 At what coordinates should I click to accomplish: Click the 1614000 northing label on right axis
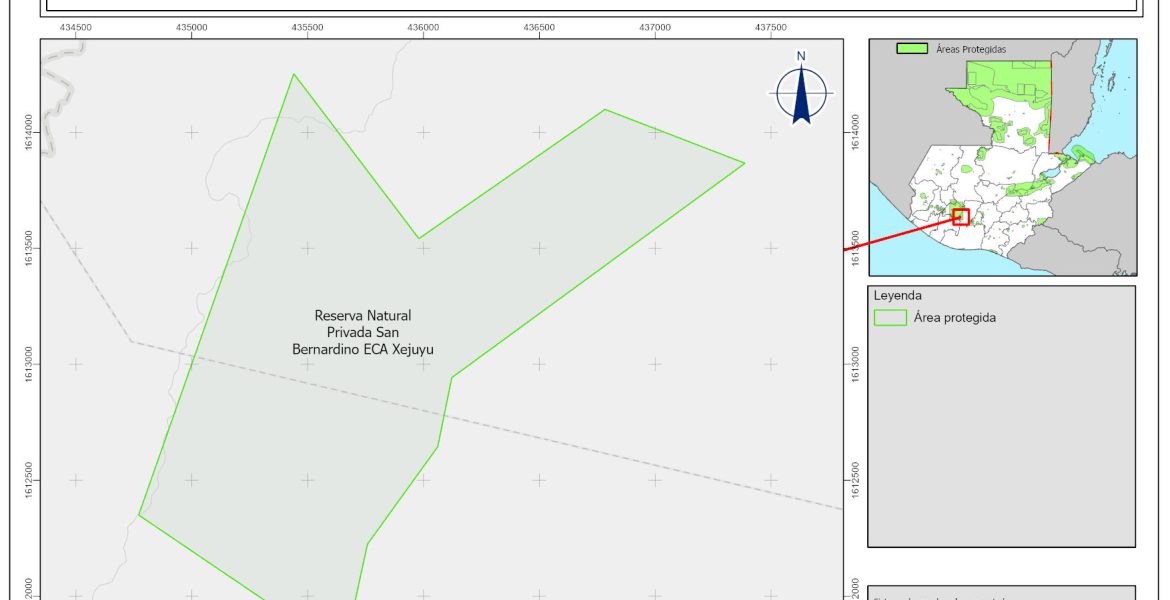pos(854,132)
